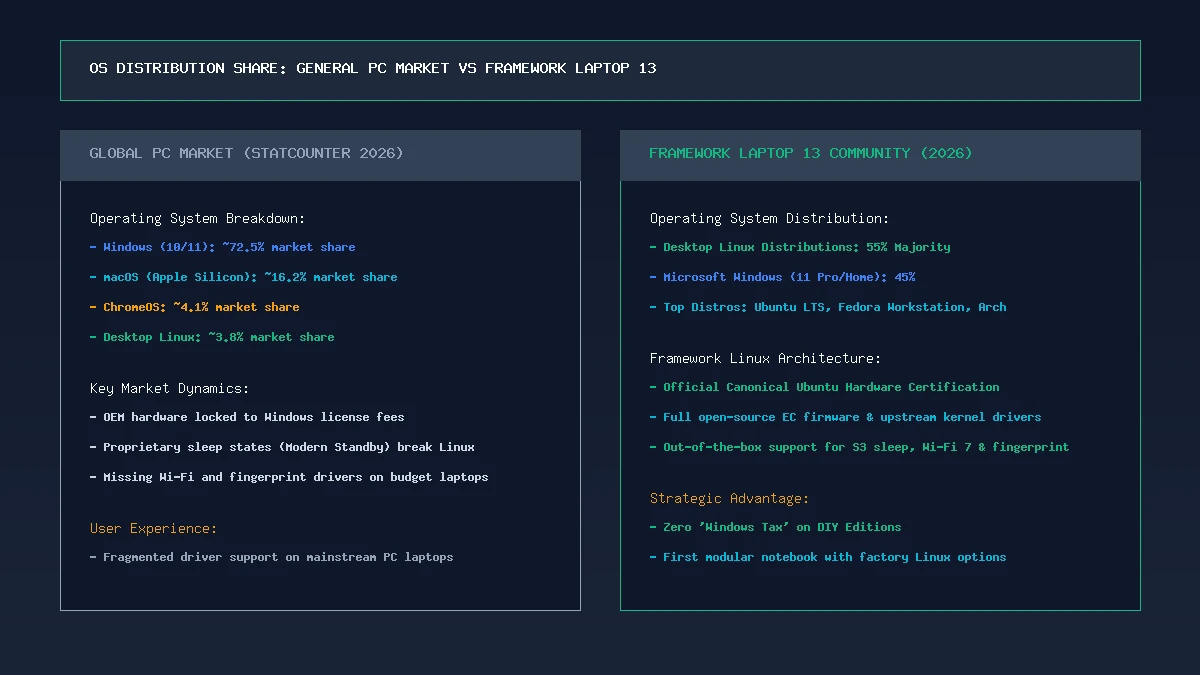The image size is (1200, 675).
Task: Select 'Proprietary sleep states (Modern Standby) break Linux'
Action: (x=282, y=447)
